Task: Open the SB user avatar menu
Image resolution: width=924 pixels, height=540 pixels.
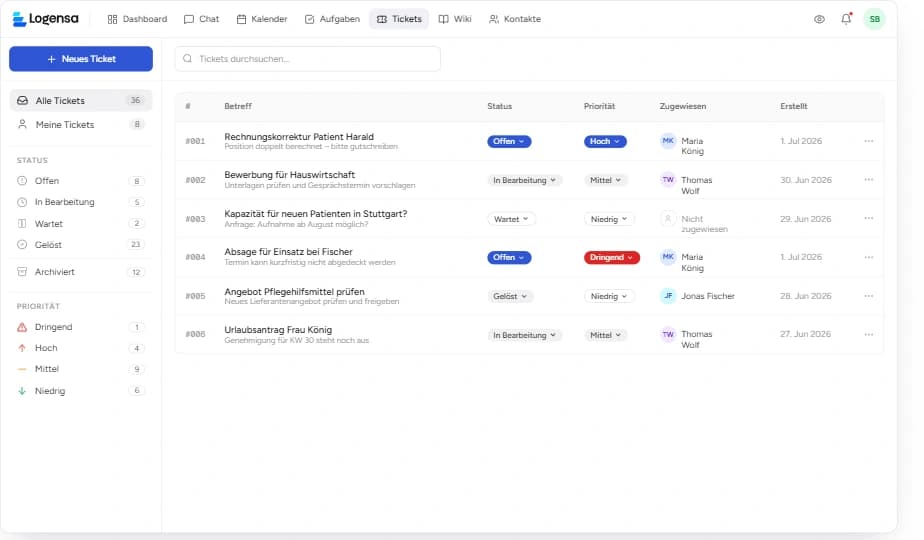Action: point(874,19)
